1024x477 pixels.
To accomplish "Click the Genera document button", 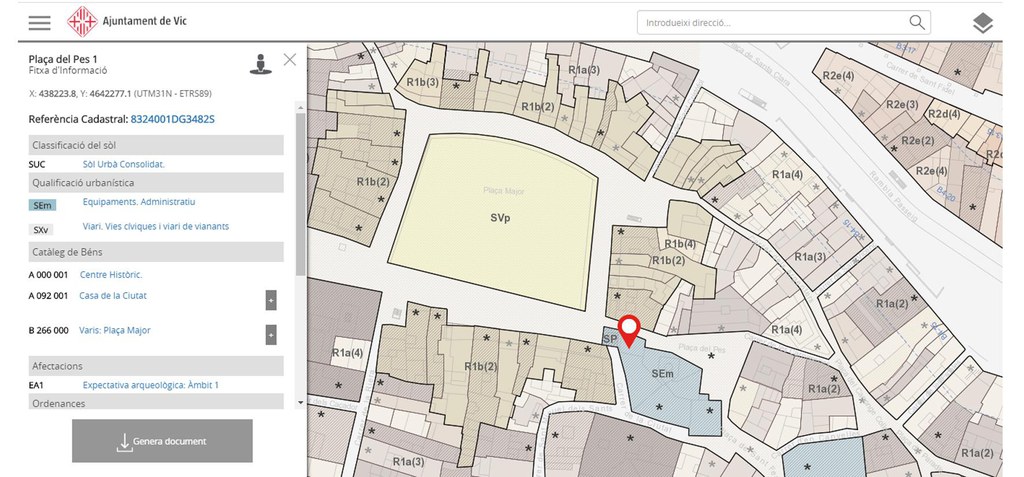I will tap(162, 441).
